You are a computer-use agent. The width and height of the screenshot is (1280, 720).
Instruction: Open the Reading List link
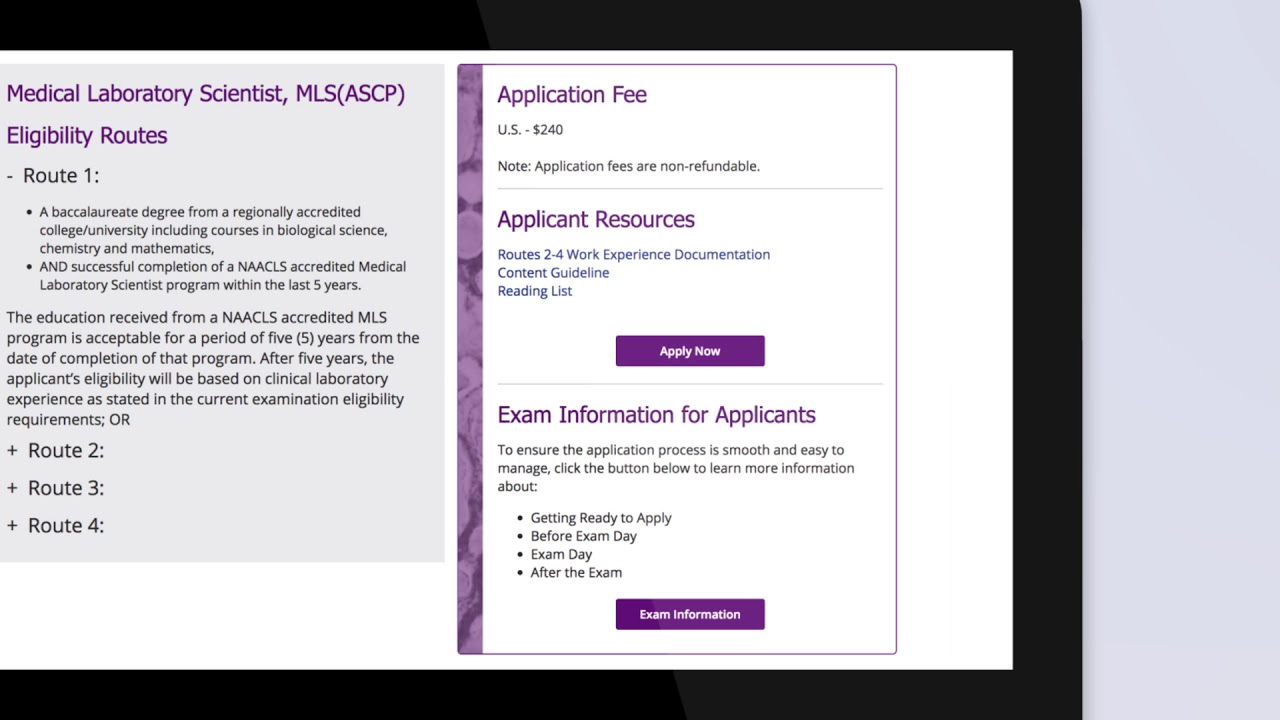[x=535, y=291]
